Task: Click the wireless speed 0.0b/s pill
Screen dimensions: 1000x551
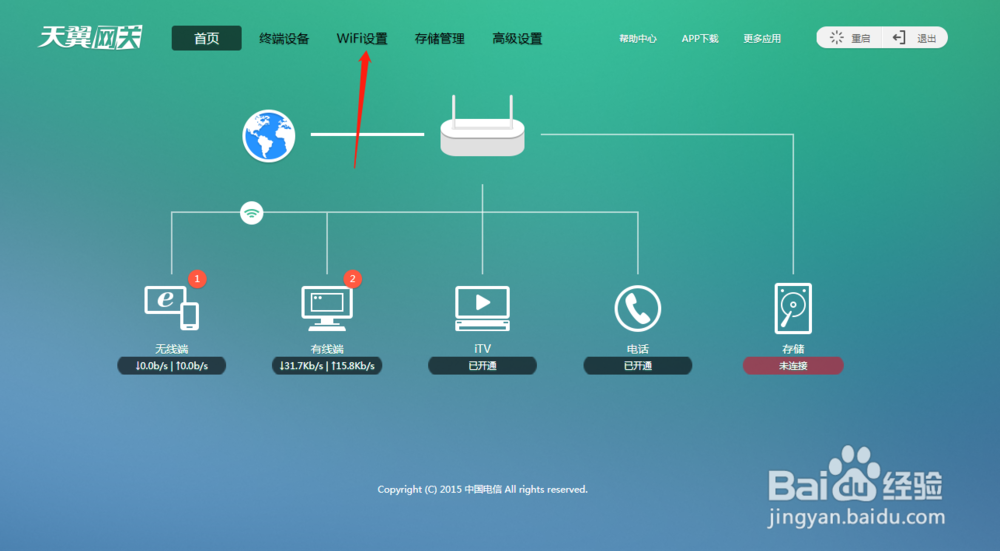Action: tap(172, 366)
